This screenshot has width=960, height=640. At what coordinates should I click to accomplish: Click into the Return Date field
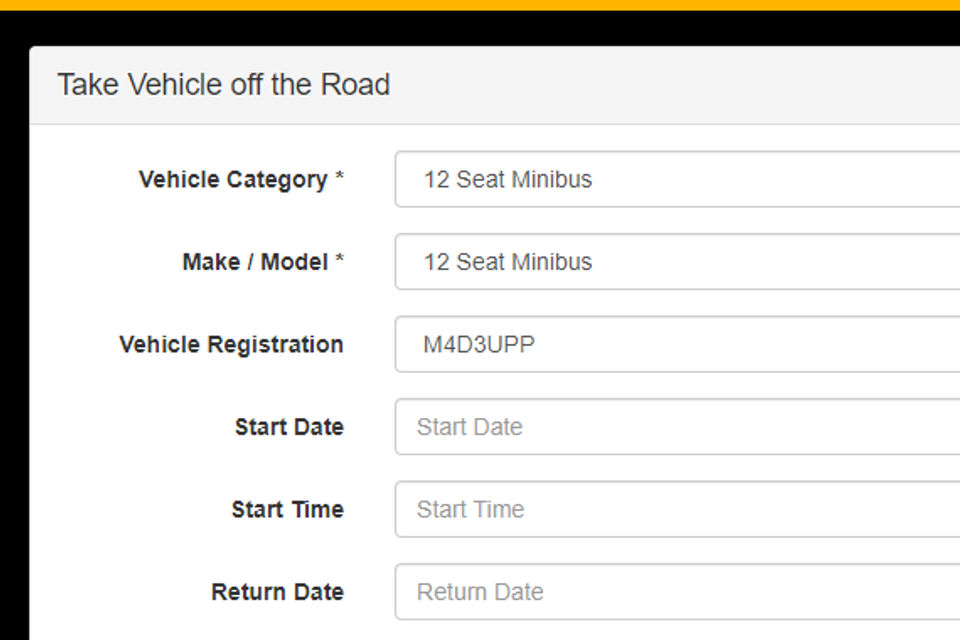pyautogui.click(x=676, y=591)
